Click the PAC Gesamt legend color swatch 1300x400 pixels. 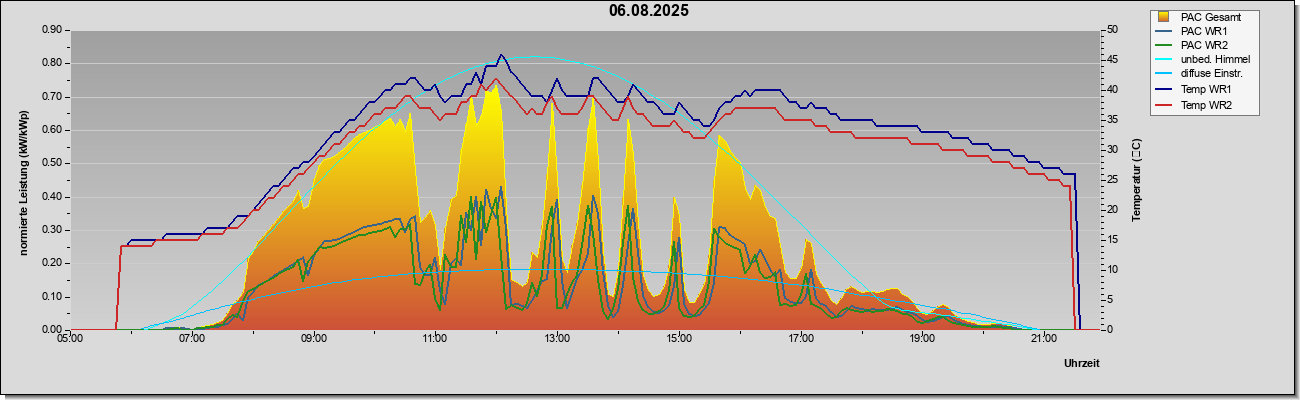click(1164, 17)
